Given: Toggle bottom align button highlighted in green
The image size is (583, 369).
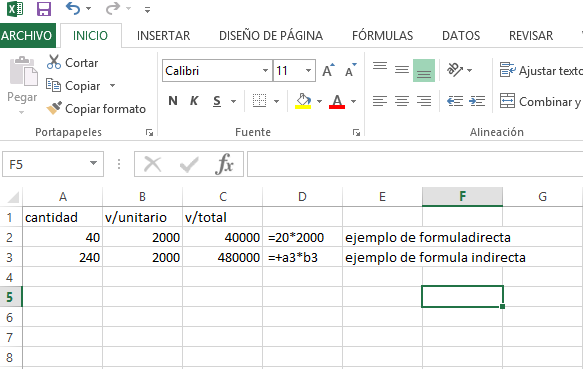Looking at the screenshot, I should coord(424,70).
